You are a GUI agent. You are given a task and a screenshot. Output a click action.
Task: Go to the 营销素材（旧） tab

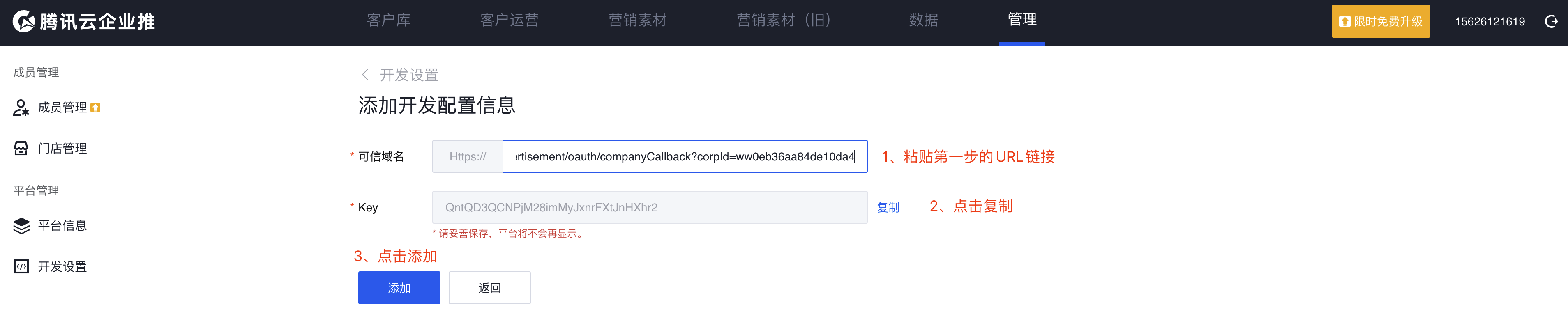click(784, 20)
